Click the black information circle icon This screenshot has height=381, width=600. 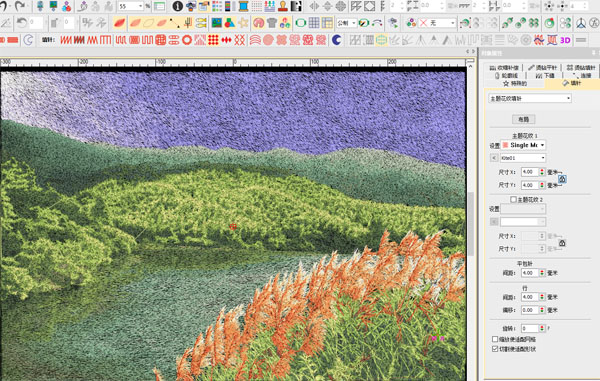[x=178, y=6]
